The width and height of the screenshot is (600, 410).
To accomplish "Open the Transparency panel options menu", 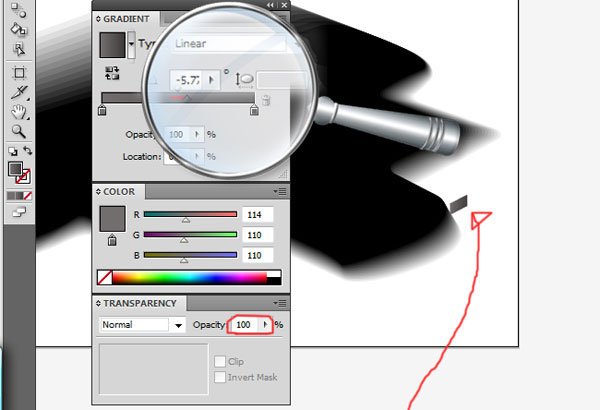I will pyautogui.click(x=280, y=304).
